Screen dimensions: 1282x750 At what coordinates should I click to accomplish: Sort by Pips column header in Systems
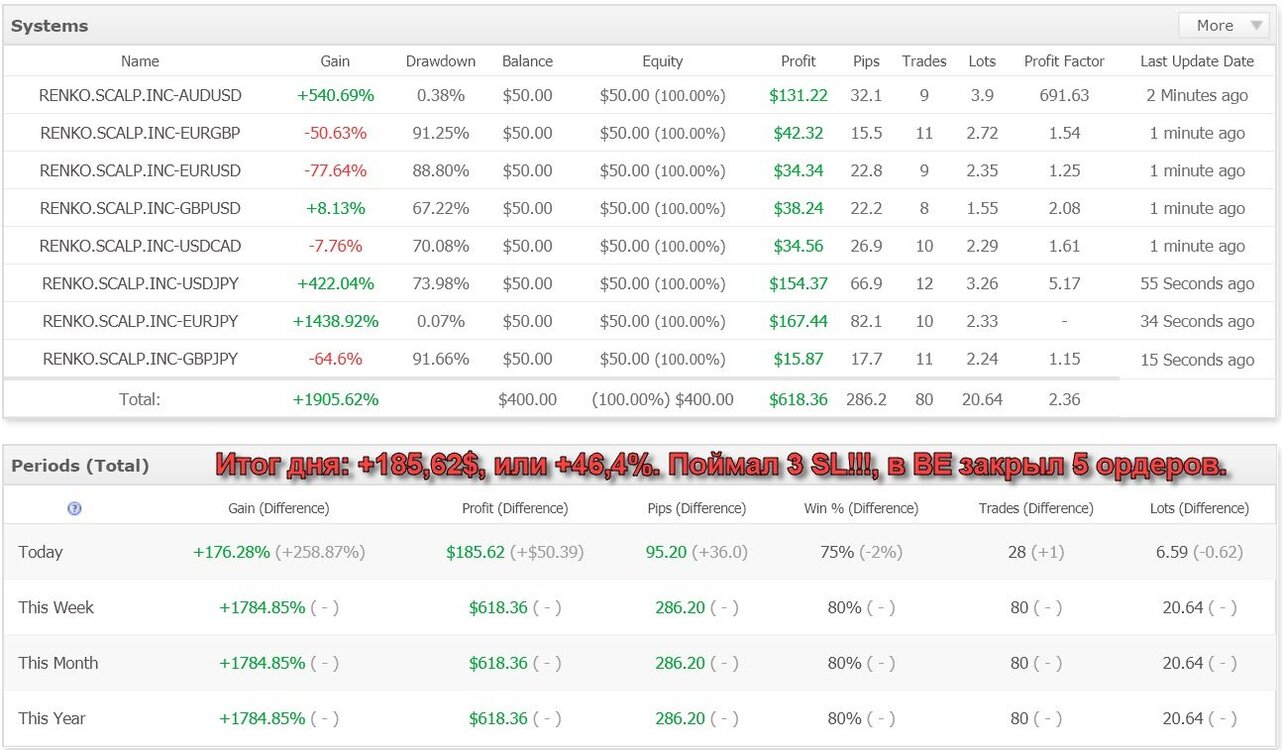click(x=866, y=61)
